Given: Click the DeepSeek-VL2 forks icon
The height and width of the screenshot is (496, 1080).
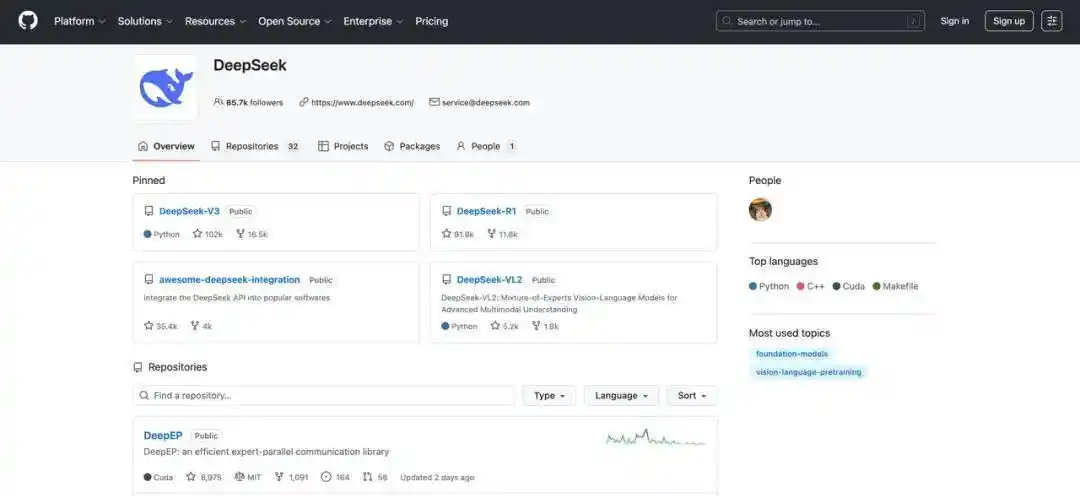Looking at the screenshot, I should coord(535,326).
